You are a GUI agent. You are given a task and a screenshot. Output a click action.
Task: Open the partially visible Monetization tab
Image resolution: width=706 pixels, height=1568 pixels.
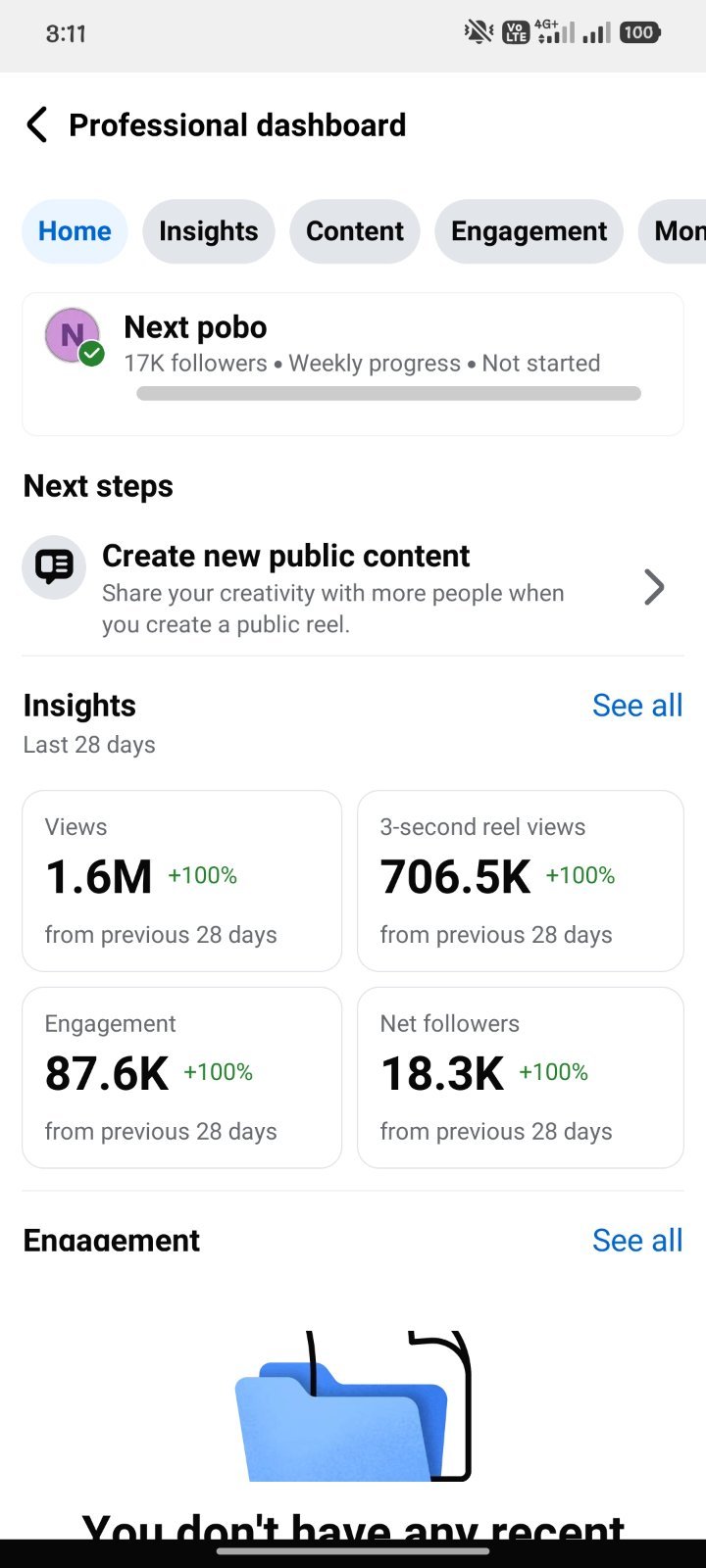tap(673, 231)
